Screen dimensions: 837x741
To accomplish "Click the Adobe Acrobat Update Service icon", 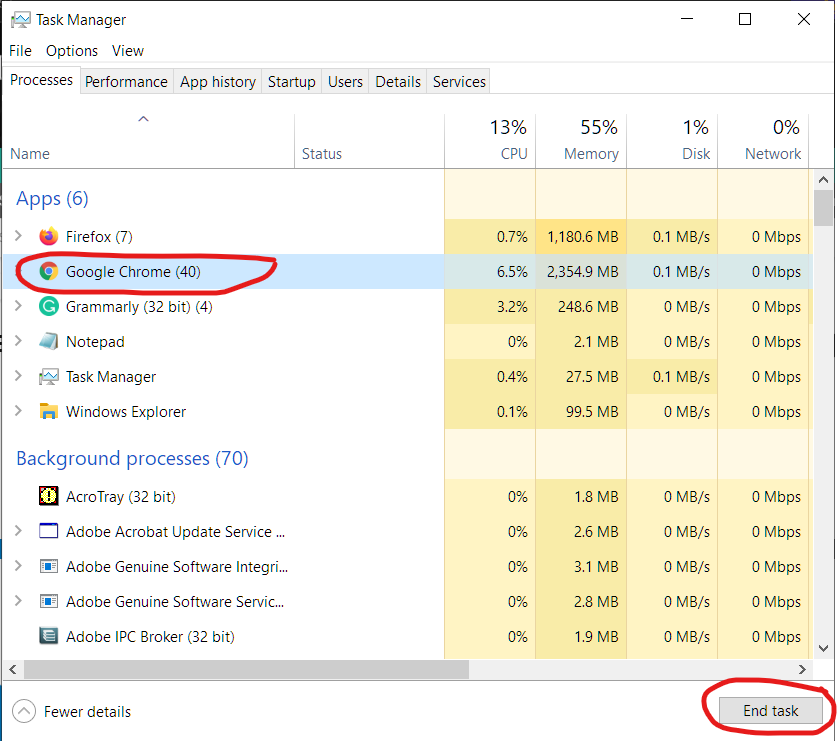I will (x=49, y=531).
